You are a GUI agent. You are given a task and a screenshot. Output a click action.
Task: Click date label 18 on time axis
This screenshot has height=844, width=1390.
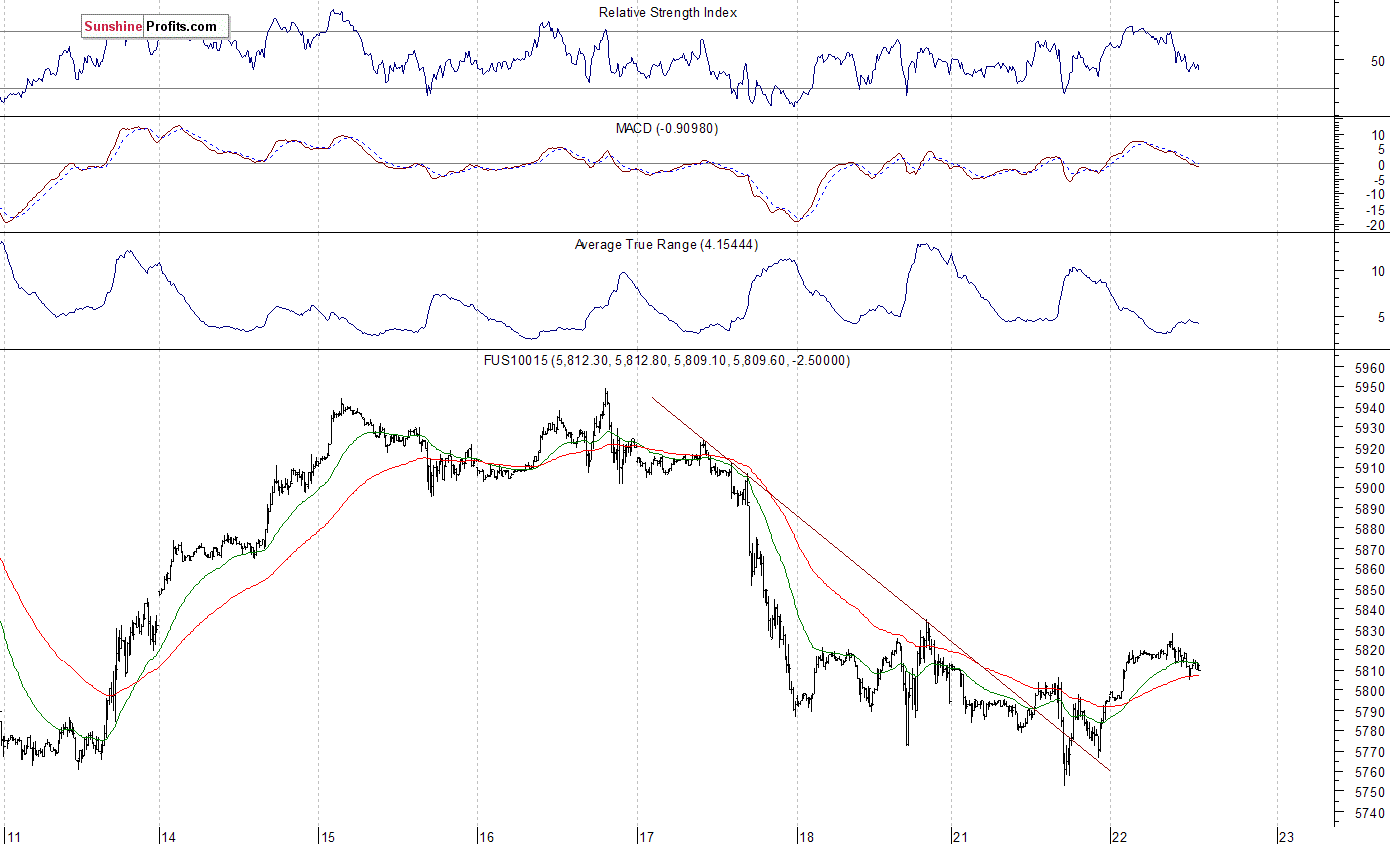click(806, 836)
